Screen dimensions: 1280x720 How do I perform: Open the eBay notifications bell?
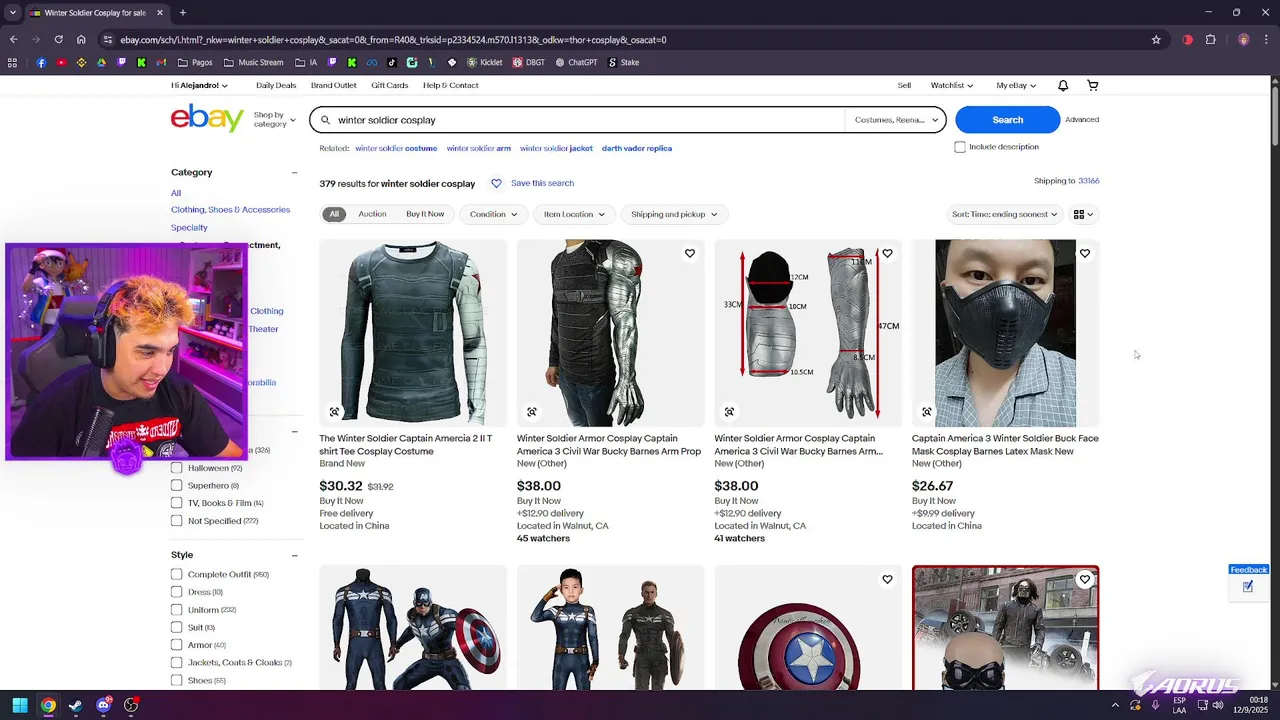click(x=1063, y=86)
